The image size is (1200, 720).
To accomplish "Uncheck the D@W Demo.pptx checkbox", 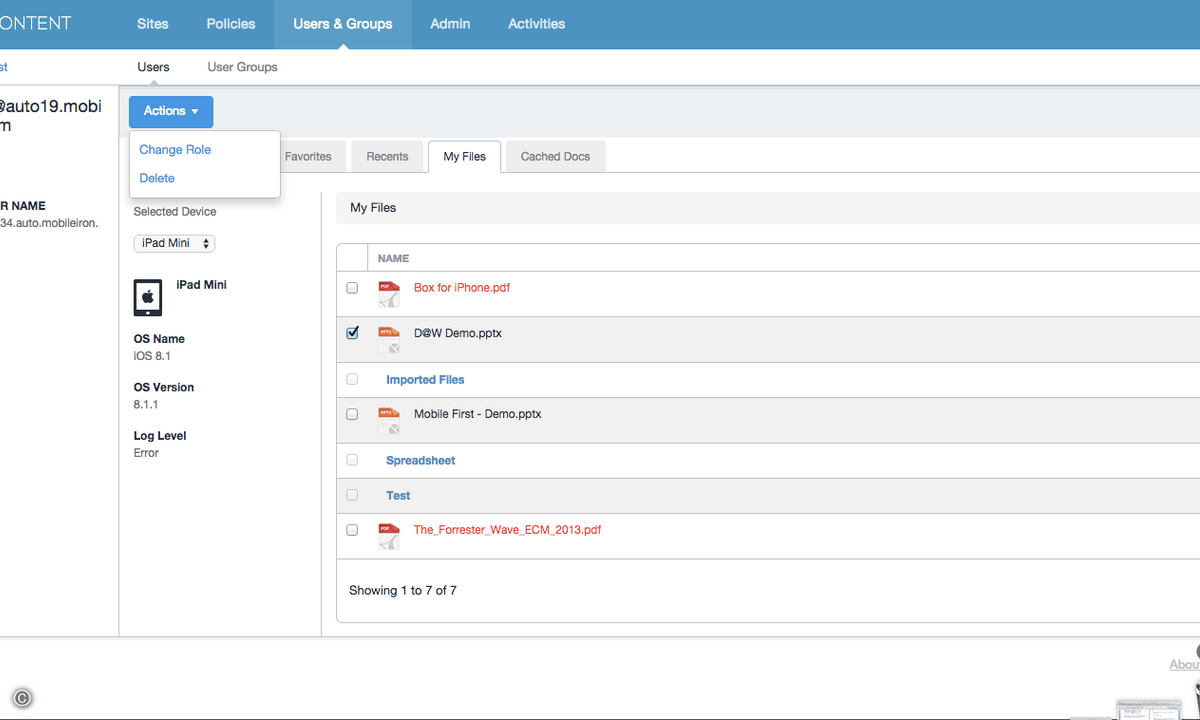I will [x=352, y=333].
